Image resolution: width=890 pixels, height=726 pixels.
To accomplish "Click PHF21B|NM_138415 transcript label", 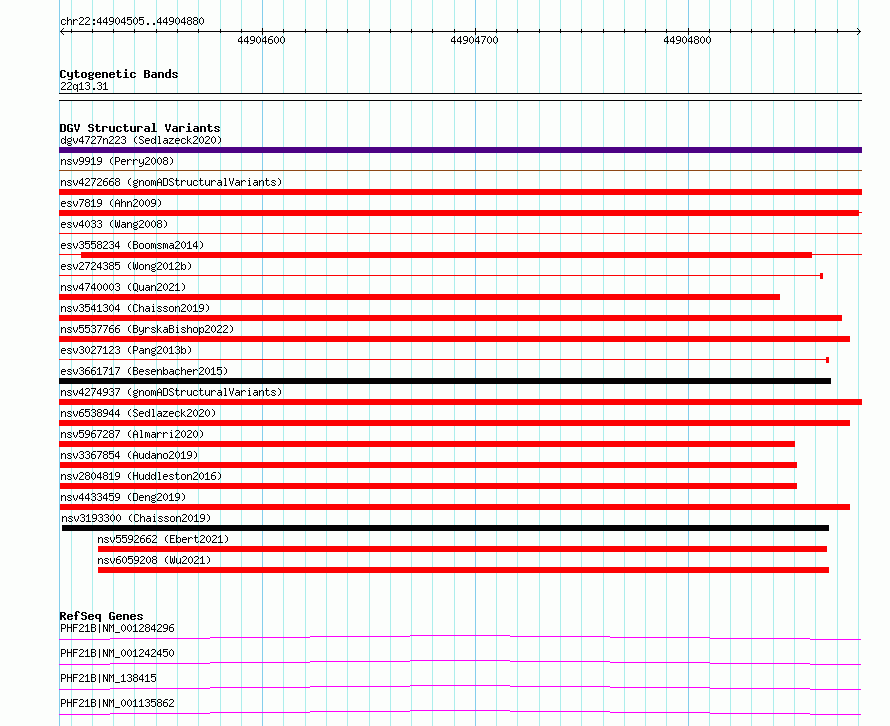I will click(108, 678).
